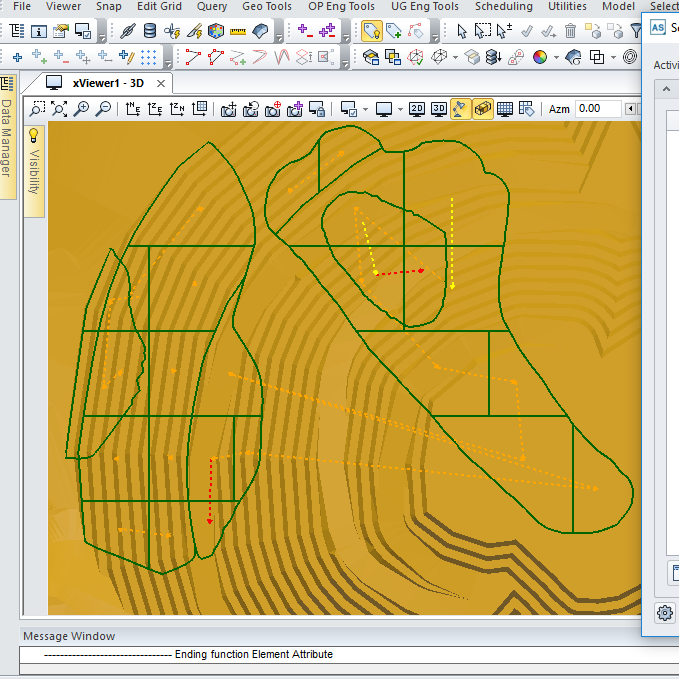This screenshot has width=679, height=679.
Task: Open the Utilities menu
Action: 567,6
